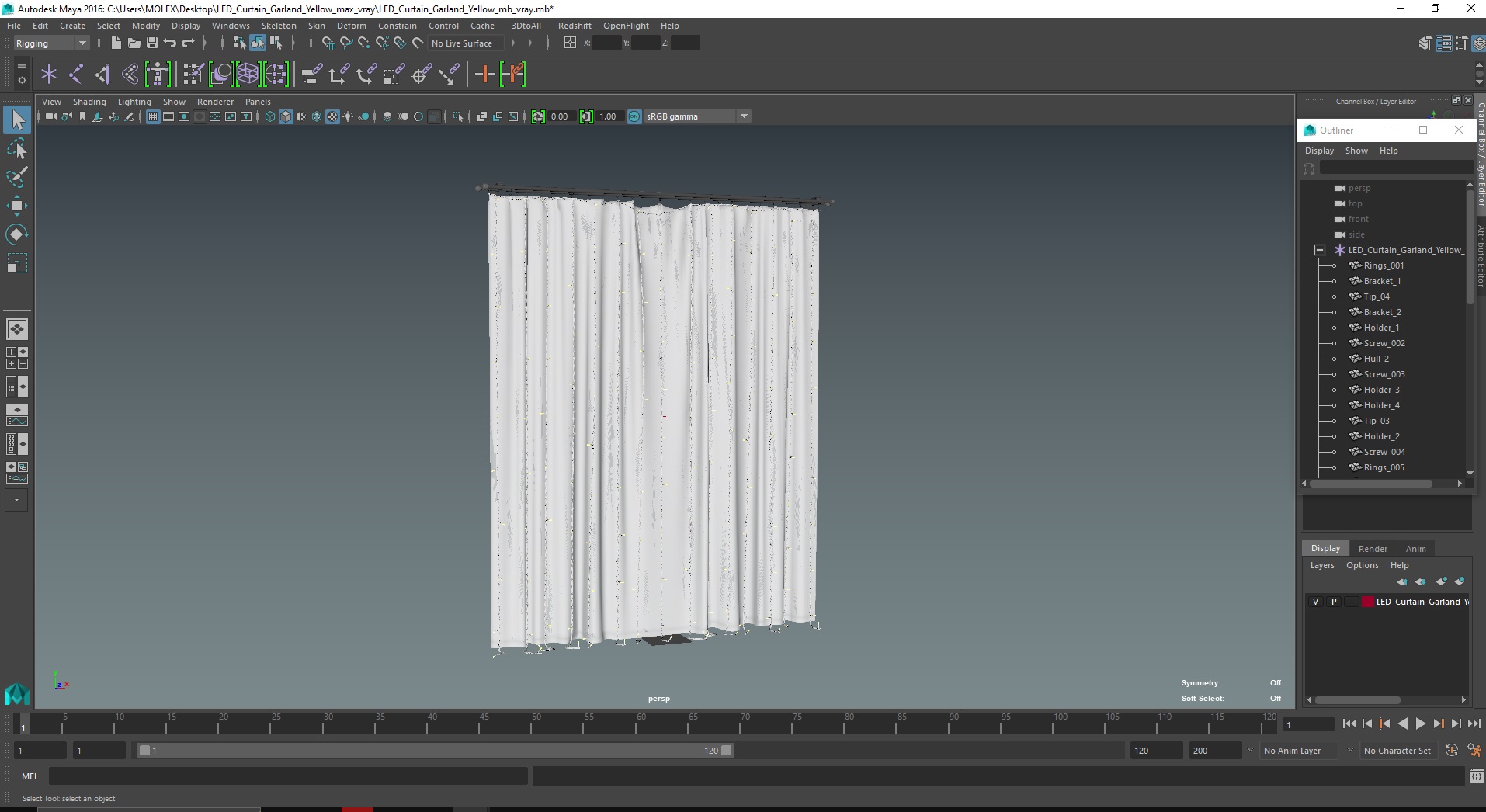
Task: Open the Rigging menu set dropdown
Action: pyautogui.click(x=51, y=43)
